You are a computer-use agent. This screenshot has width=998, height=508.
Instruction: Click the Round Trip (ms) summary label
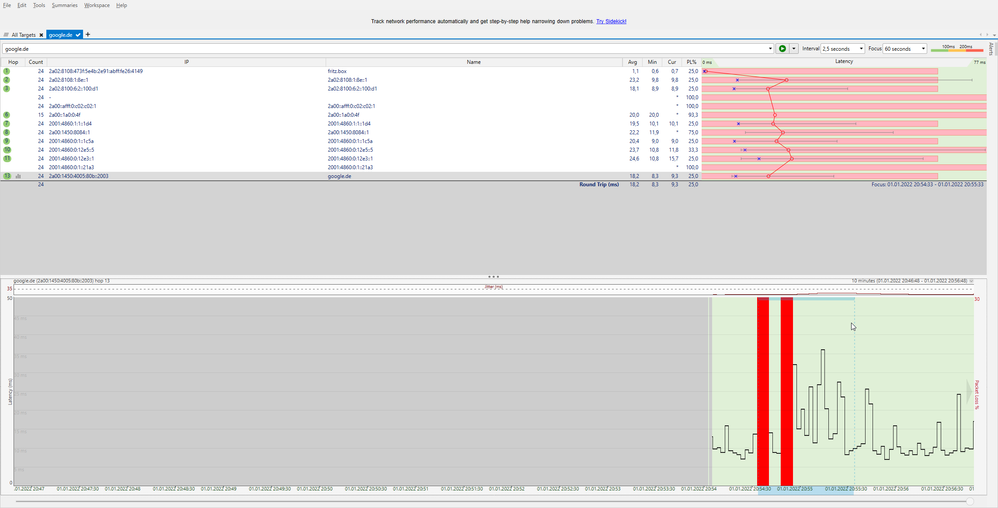point(598,184)
